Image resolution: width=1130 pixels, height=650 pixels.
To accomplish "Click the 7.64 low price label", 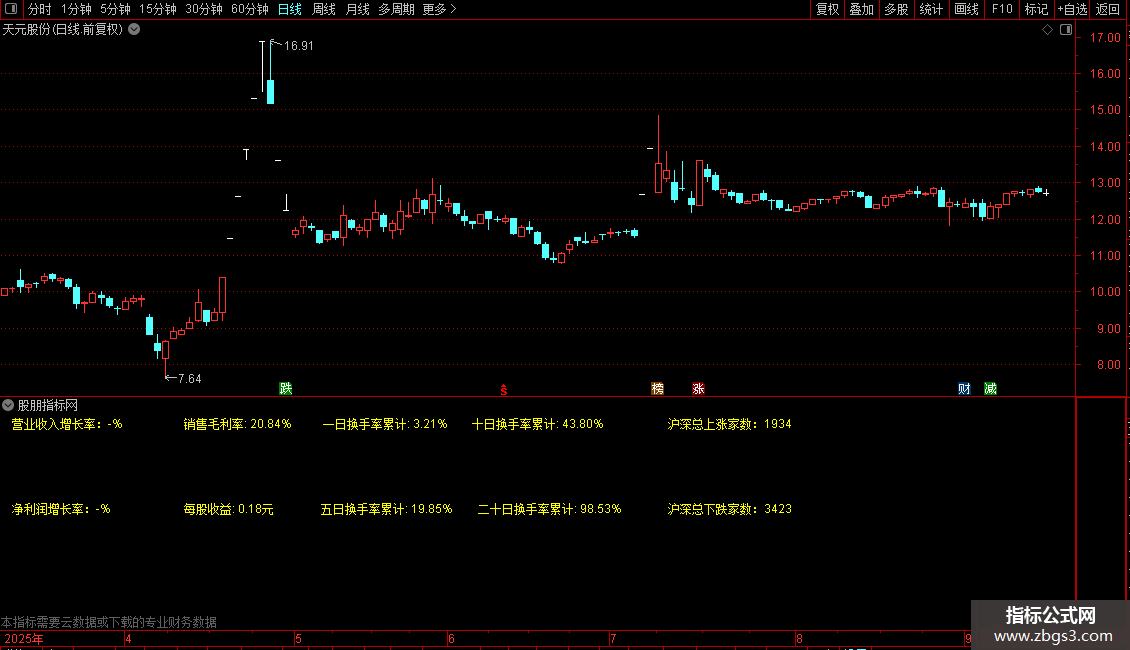I will coord(190,378).
